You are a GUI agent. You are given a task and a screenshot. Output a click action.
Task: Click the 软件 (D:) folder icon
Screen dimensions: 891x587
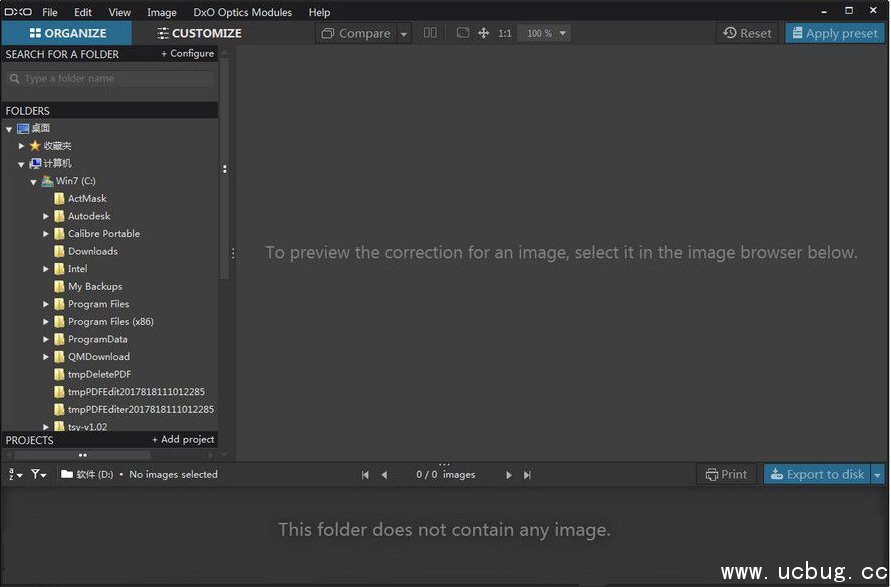67,474
